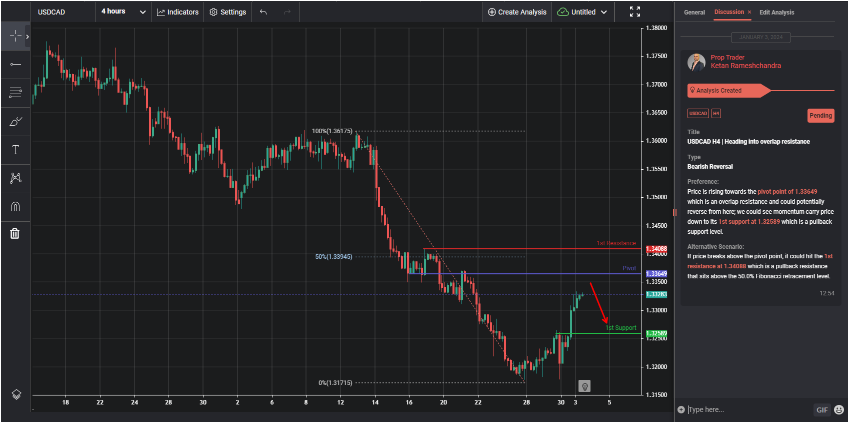This screenshot has width=848, height=422.
Task: Switch to the General tab
Action: pyautogui.click(x=694, y=12)
